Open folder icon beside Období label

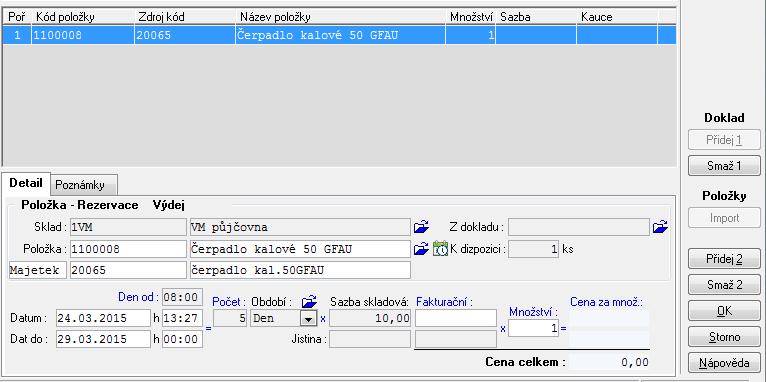click(x=309, y=301)
